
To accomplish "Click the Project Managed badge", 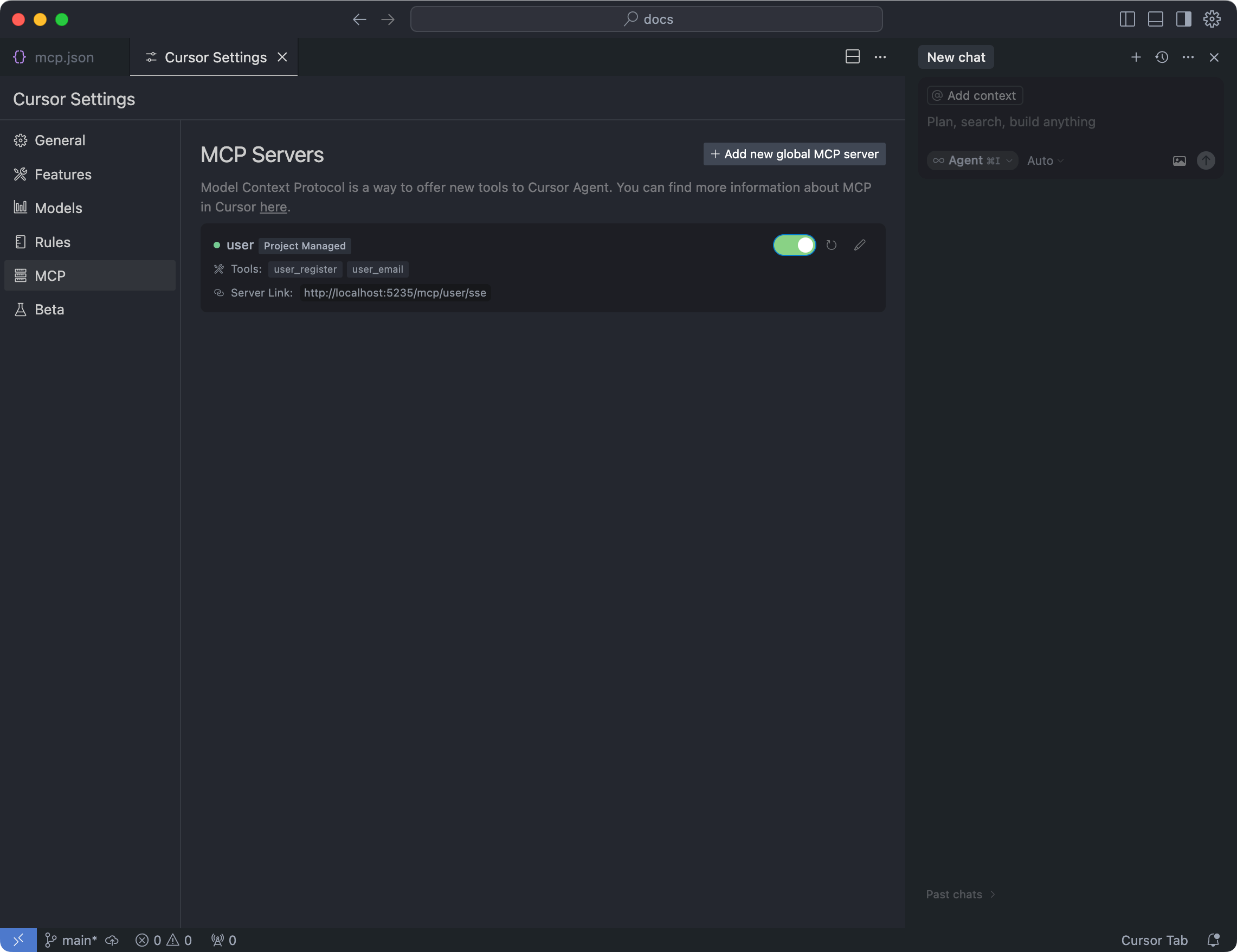I will tap(305, 246).
